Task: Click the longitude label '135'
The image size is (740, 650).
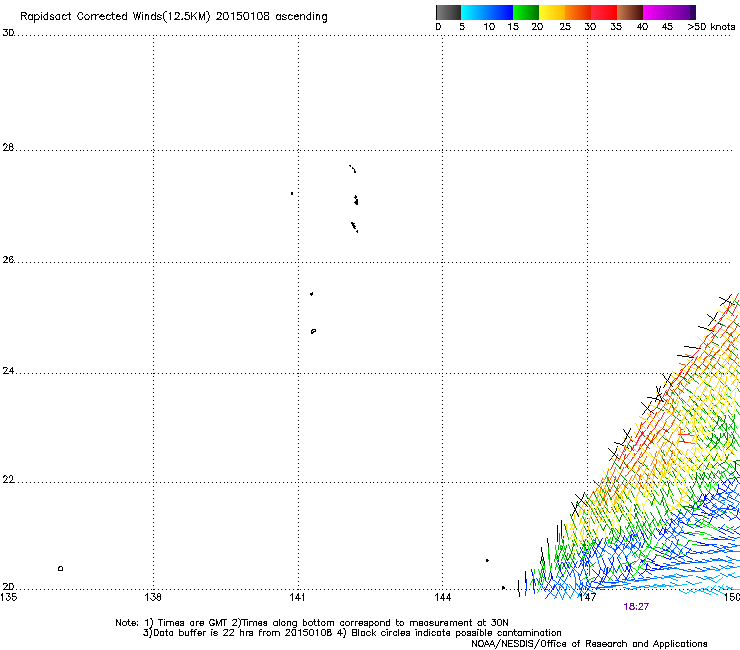Action: (8, 597)
